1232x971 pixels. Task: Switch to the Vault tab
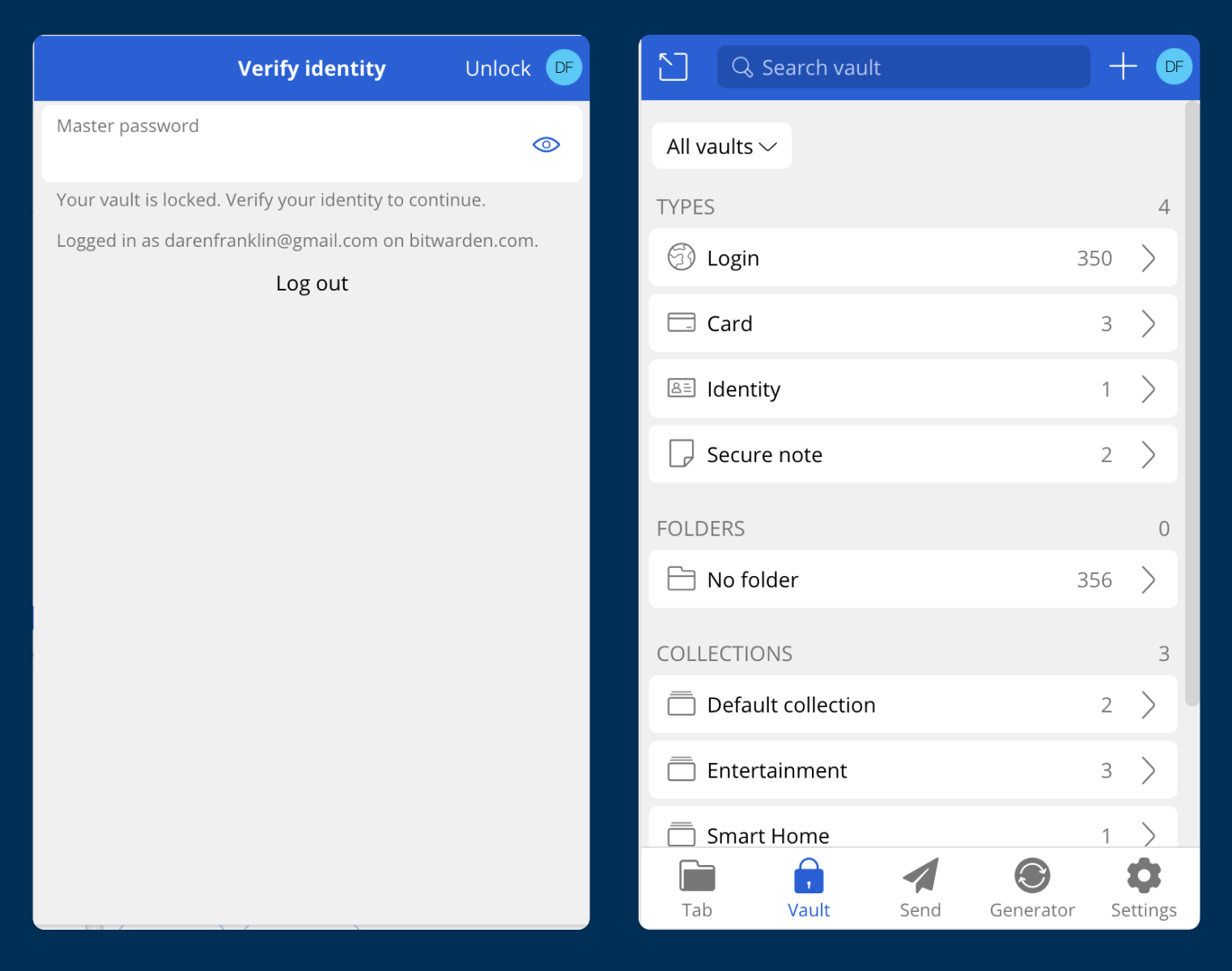[809, 888]
